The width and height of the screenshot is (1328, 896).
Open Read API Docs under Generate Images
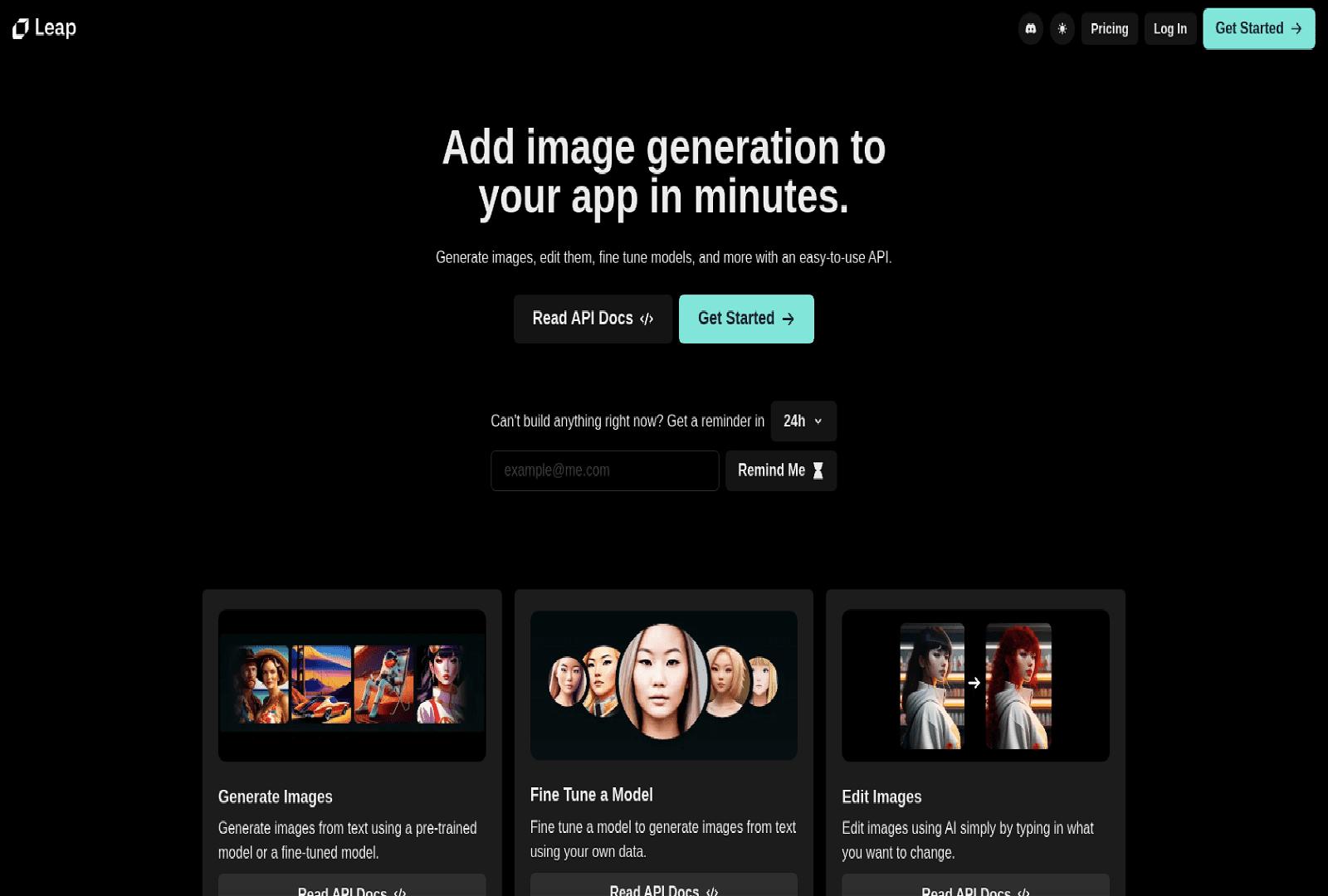352,886
